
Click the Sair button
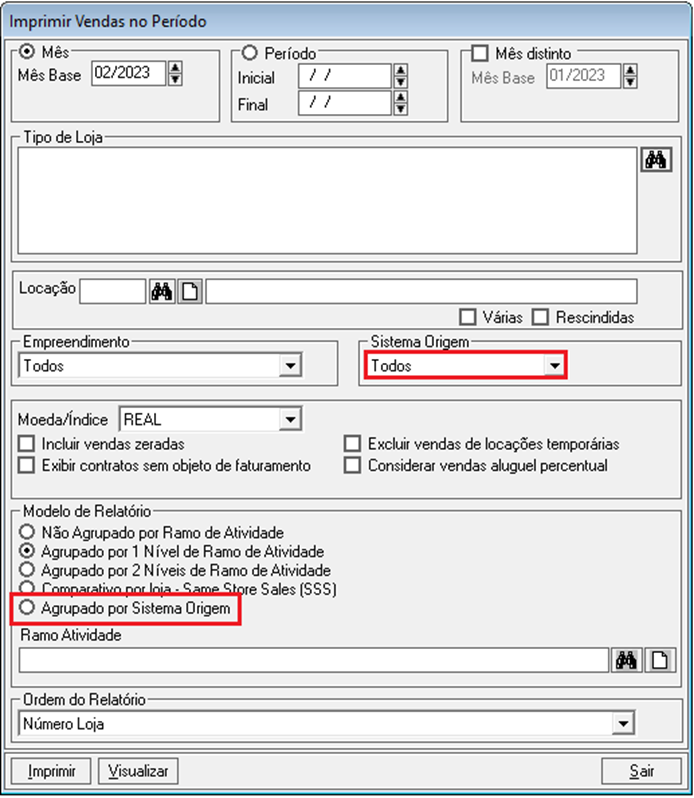point(641,772)
